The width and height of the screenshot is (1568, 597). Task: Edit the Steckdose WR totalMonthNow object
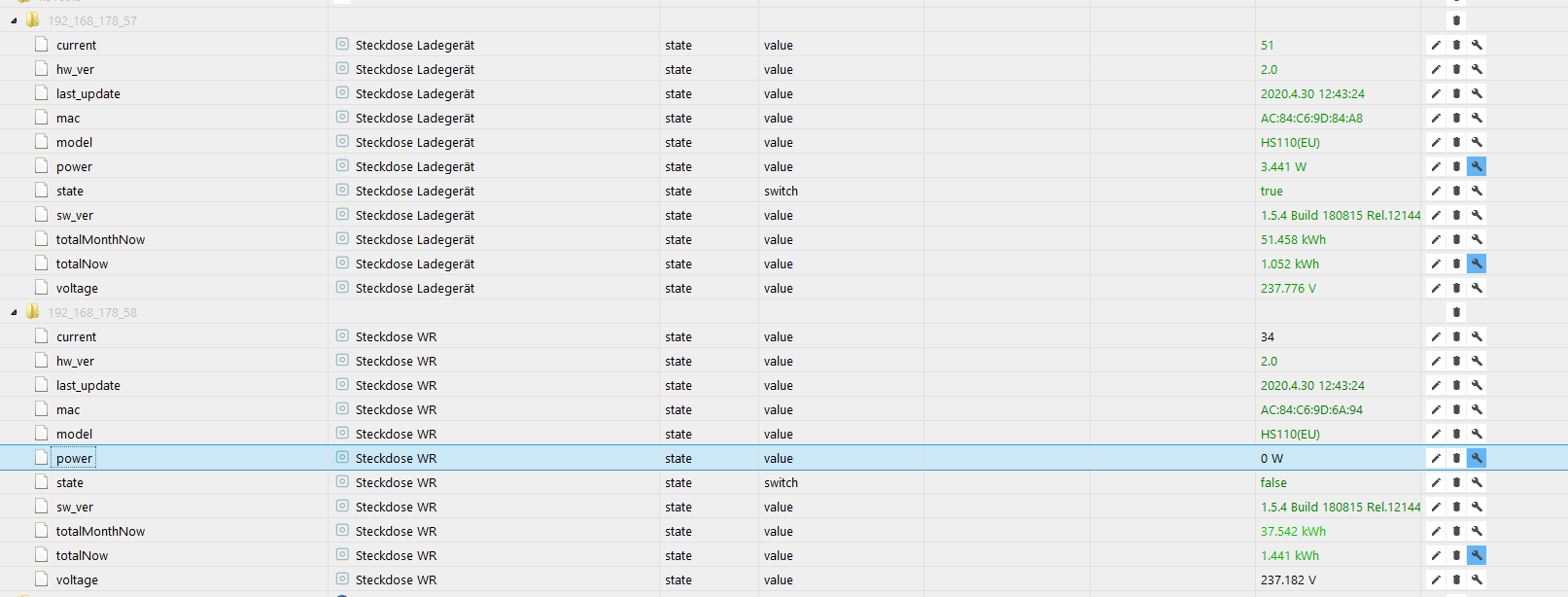click(x=1436, y=531)
